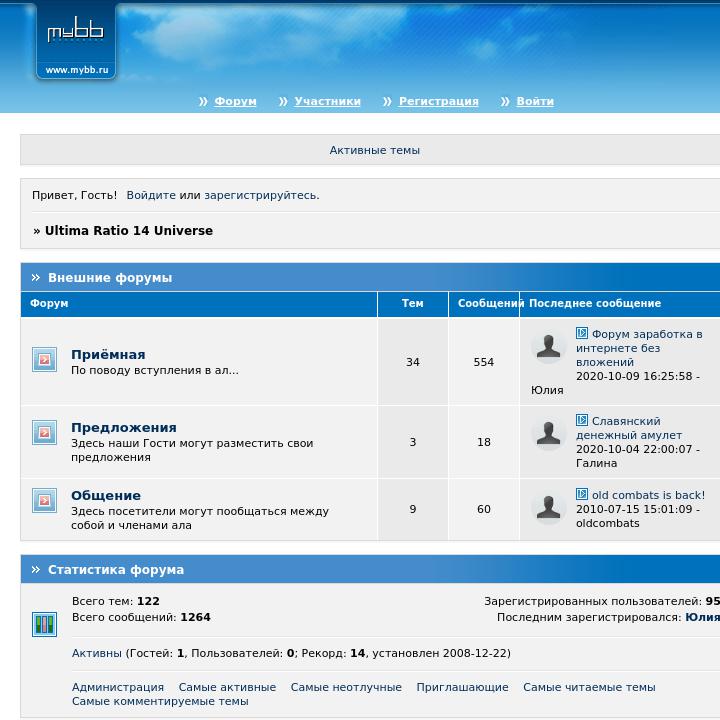Screen dimensions: 720x720
Task: Open the Участники navigation link
Action: (x=327, y=101)
